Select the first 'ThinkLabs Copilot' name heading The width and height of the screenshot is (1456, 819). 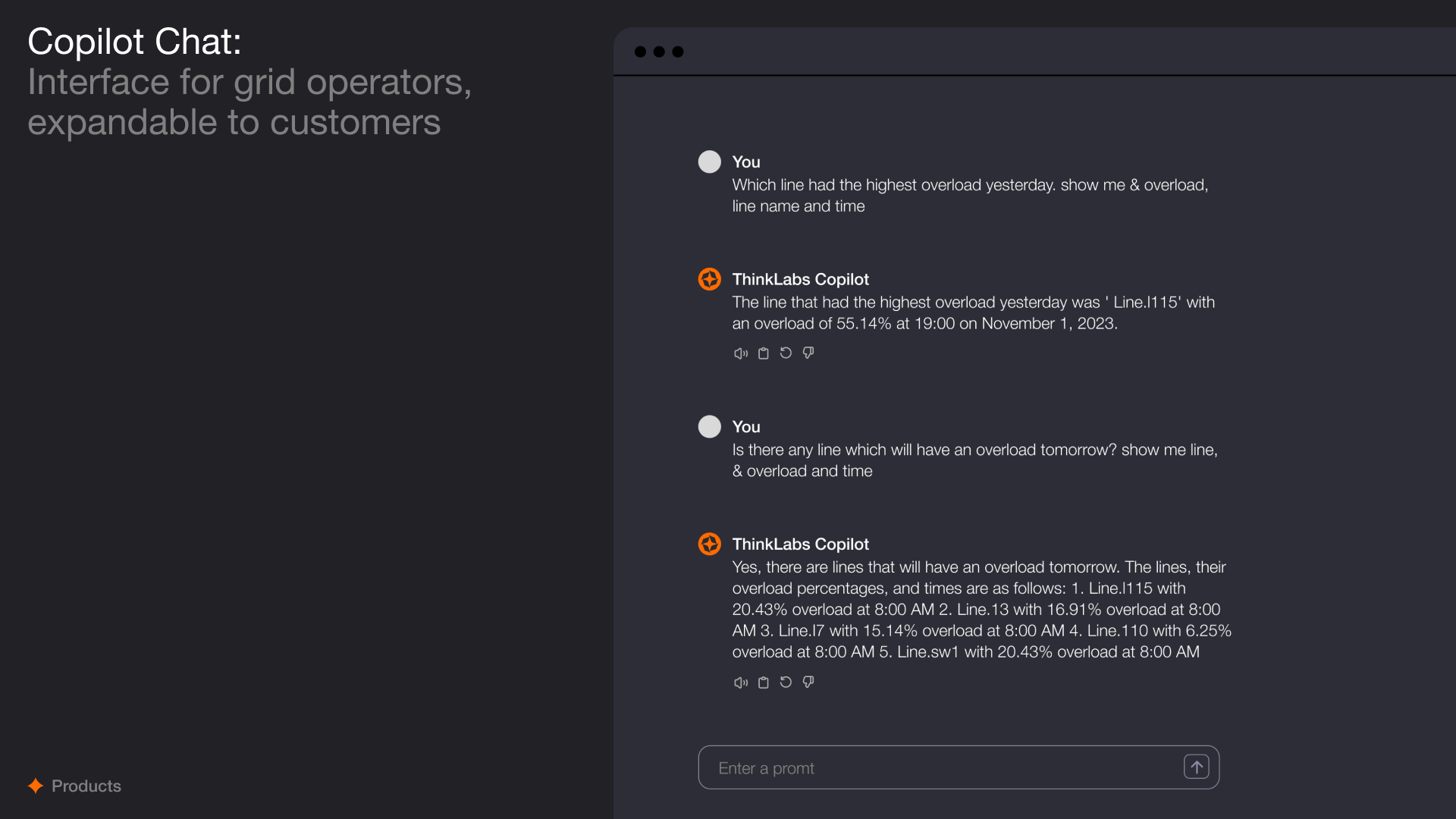click(800, 279)
